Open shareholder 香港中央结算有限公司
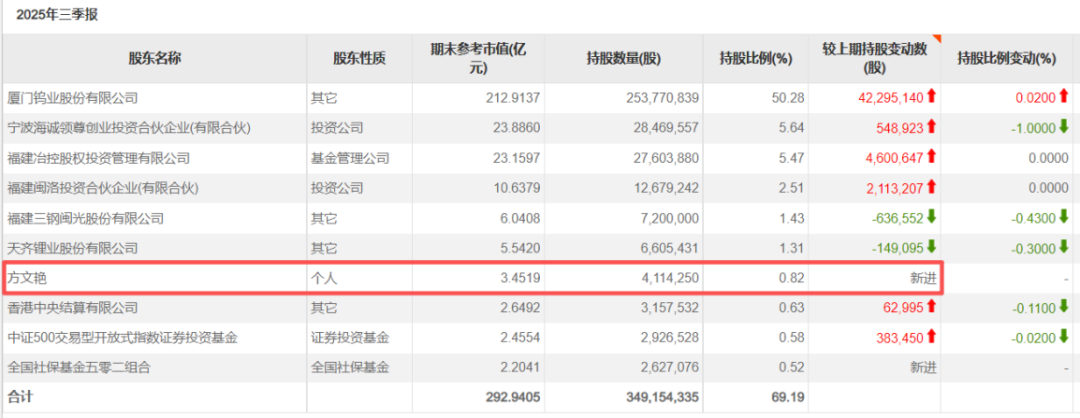The height and width of the screenshot is (418, 1080). pos(72,308)
